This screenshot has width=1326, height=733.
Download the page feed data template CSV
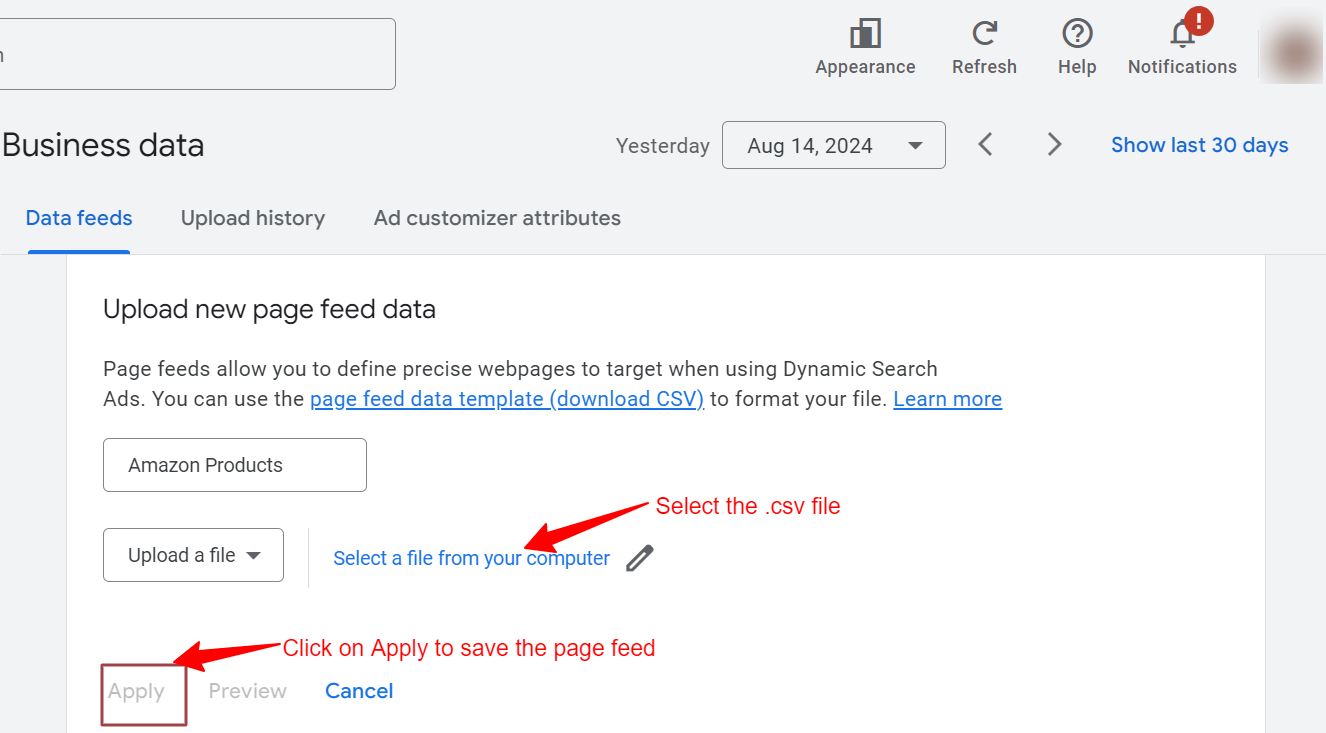507,399
